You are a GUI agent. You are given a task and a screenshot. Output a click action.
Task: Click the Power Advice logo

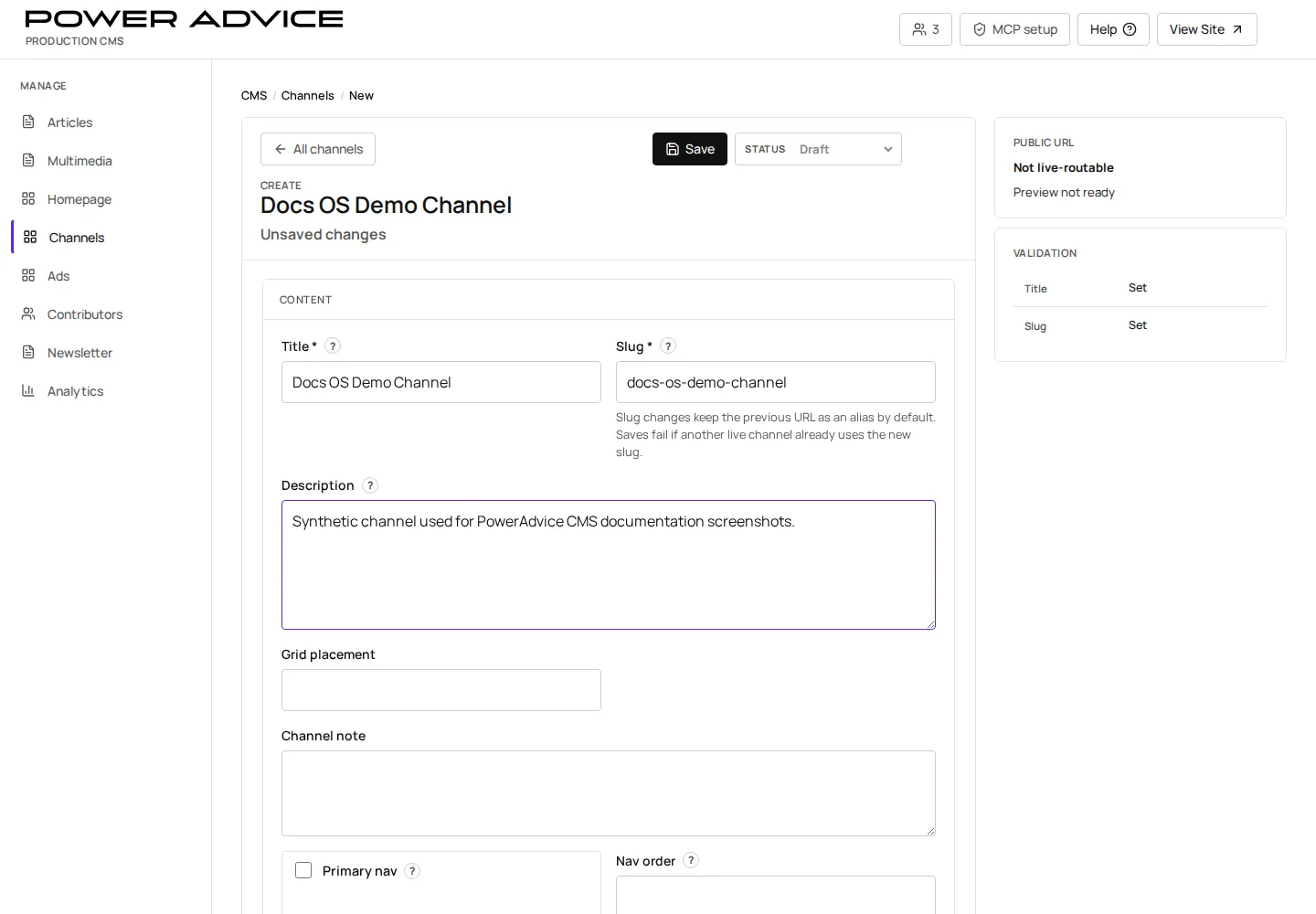tap(184, 19)
